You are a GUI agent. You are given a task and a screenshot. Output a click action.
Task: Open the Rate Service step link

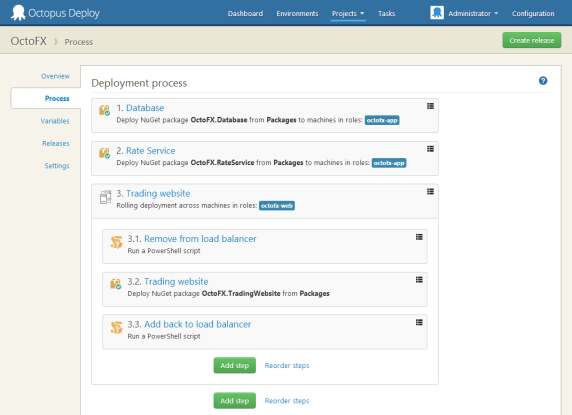point(150,151)
